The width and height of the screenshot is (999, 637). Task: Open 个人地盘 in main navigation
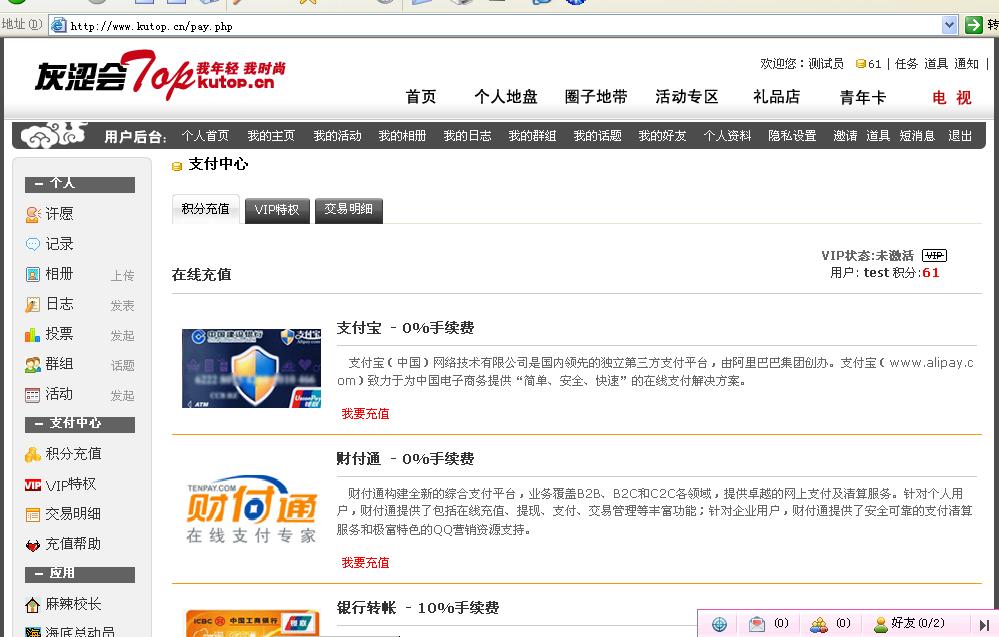(506, 97)
